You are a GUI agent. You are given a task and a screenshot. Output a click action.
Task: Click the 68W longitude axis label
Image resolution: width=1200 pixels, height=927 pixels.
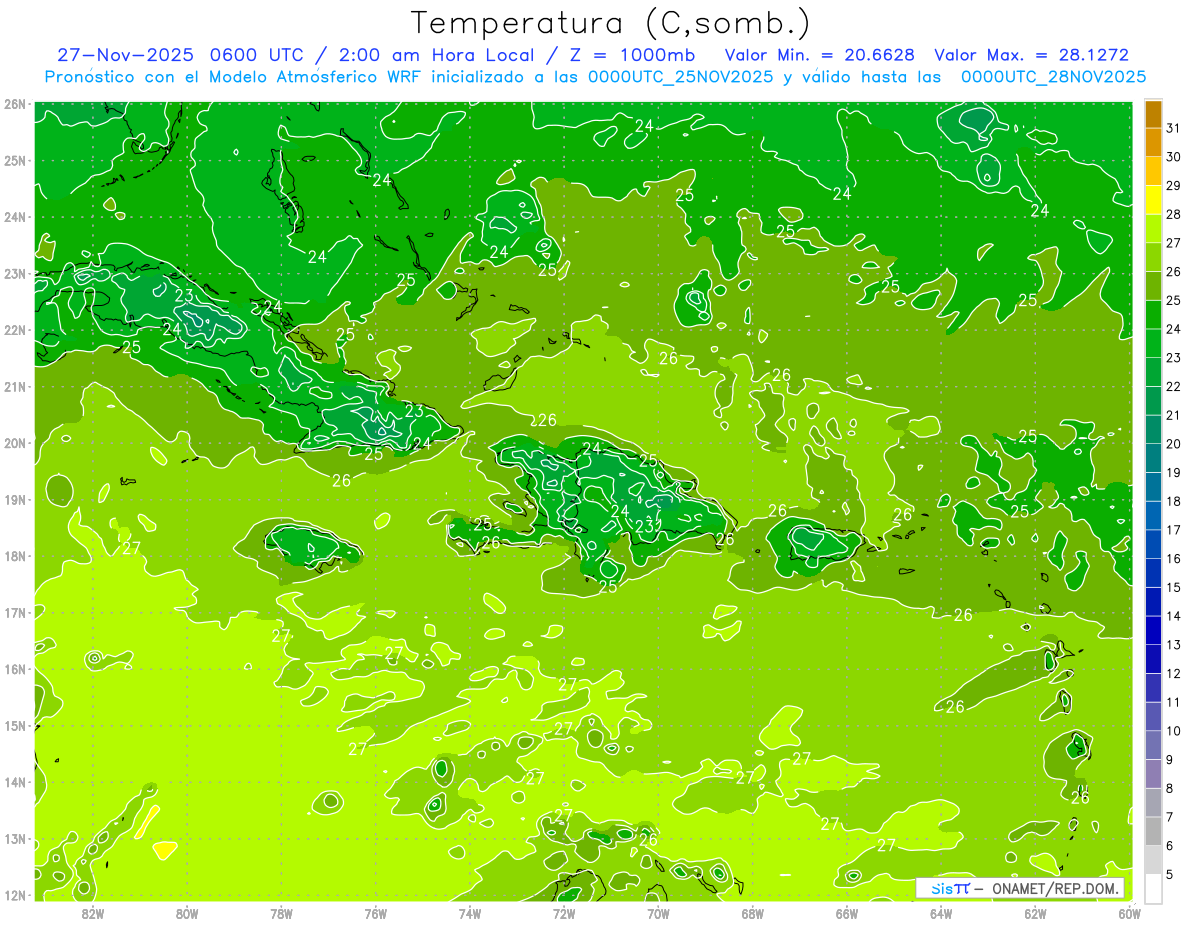[x=753, y=913]
